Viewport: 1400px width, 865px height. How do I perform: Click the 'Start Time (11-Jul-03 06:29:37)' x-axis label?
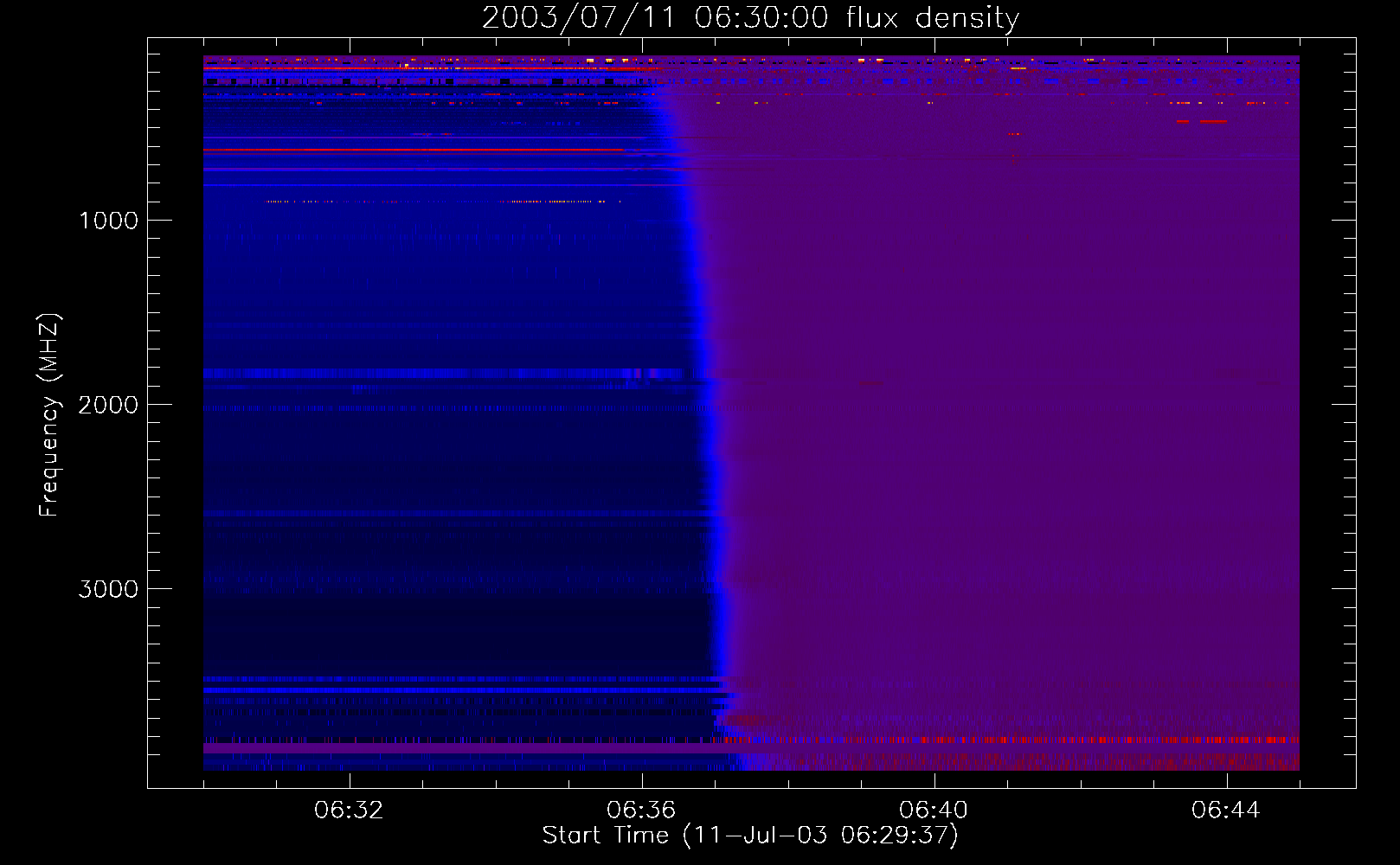point(750,836)
